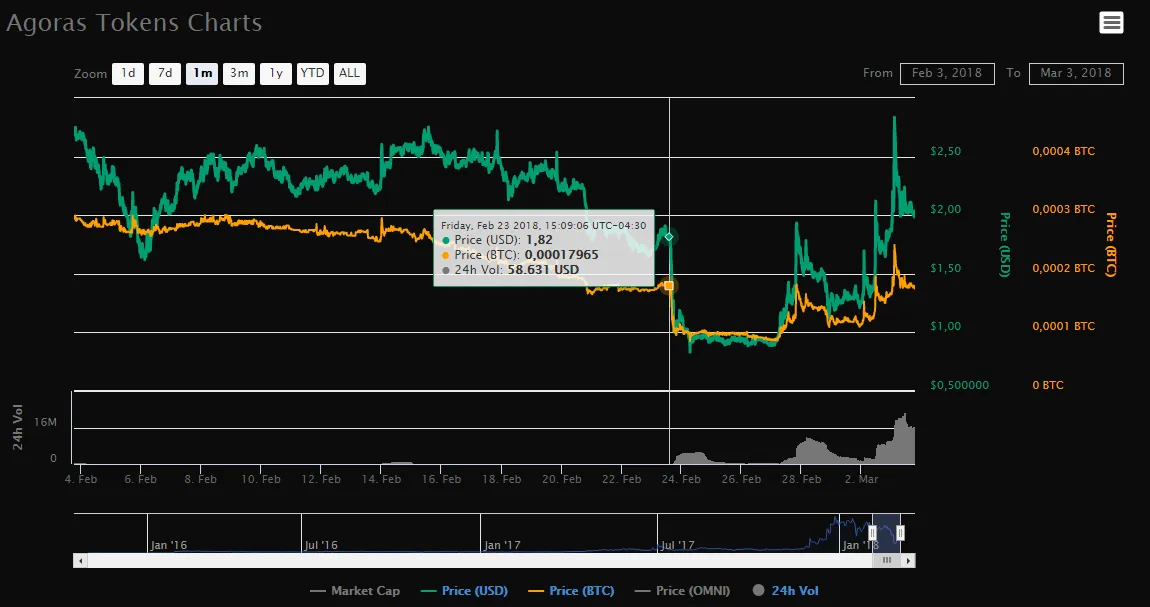Image resolution: width=1150 pixels, height=607 pixels.
Task: Click the 2. Mar date label
Action: (x=861, y=479)
